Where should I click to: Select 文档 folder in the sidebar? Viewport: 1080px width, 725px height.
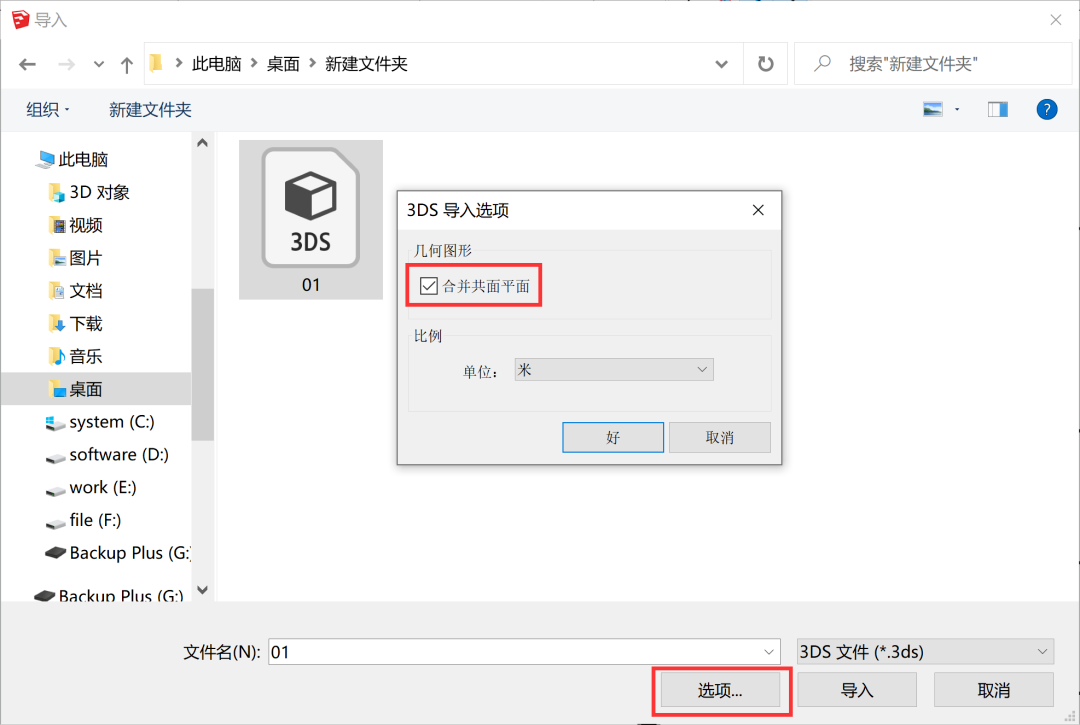point(75,291)
